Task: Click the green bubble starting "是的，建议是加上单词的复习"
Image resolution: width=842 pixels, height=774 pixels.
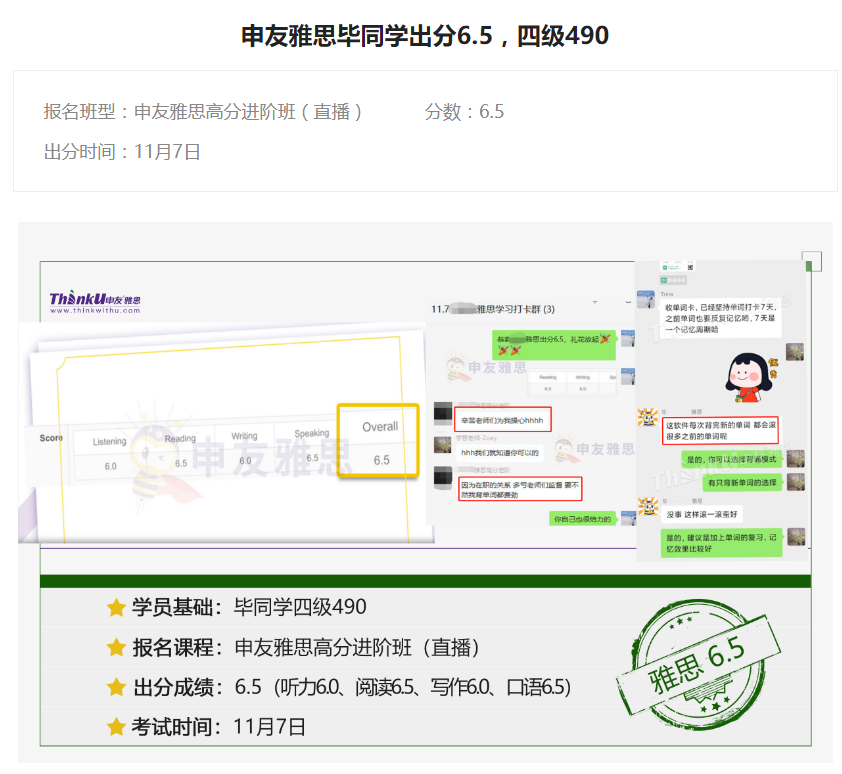Action: tap(721, 543)
